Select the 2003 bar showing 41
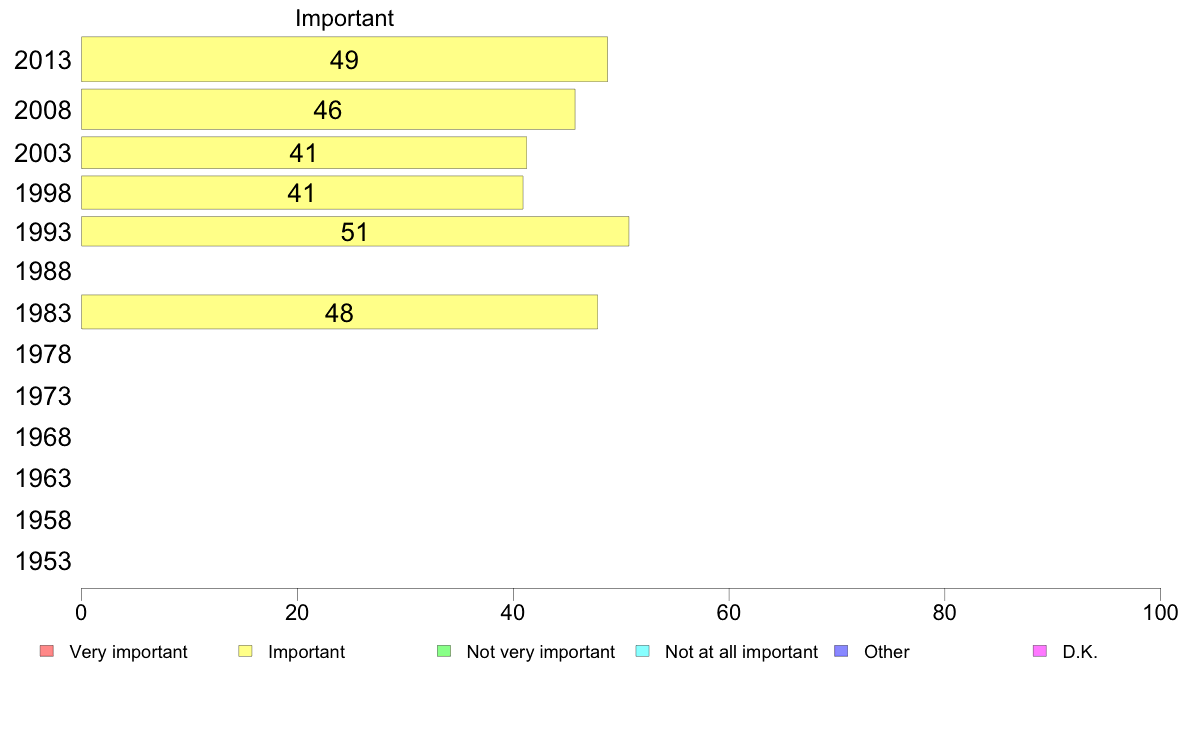 304,152
